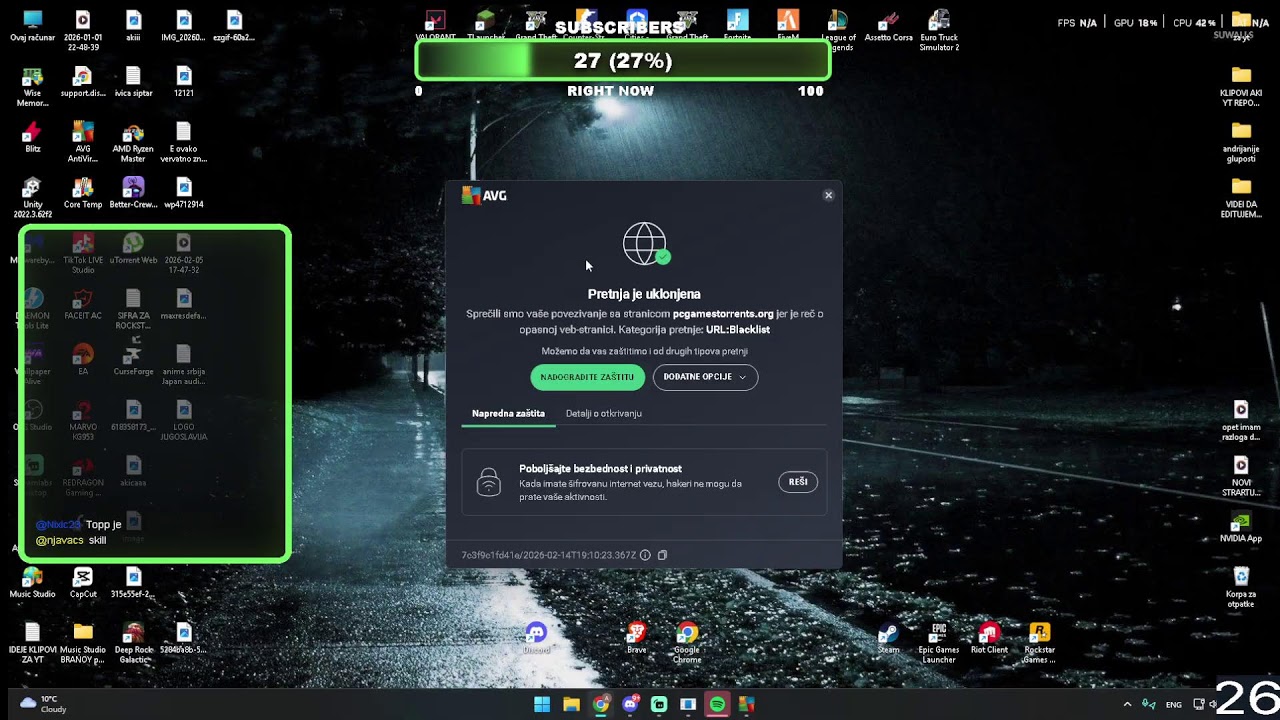Select the NVIDIA App desktop shortcut

[1241, 526]
